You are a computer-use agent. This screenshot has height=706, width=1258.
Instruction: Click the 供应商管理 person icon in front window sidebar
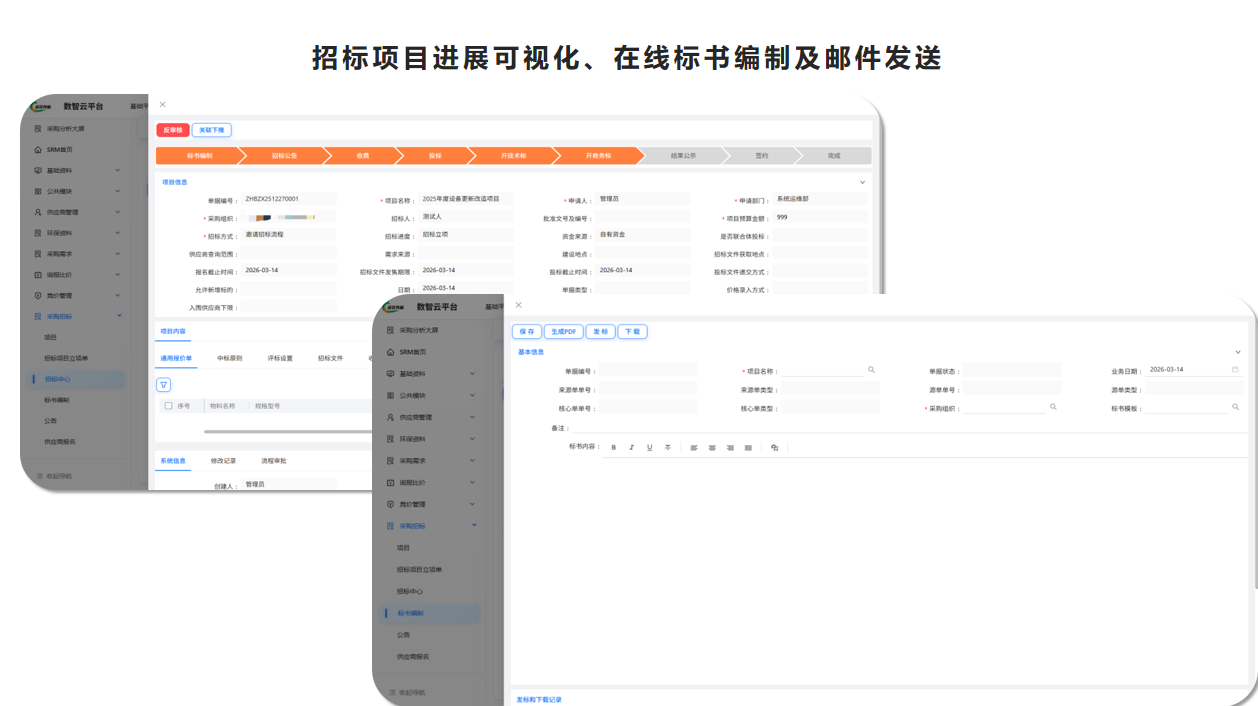[x=391, y=417]
